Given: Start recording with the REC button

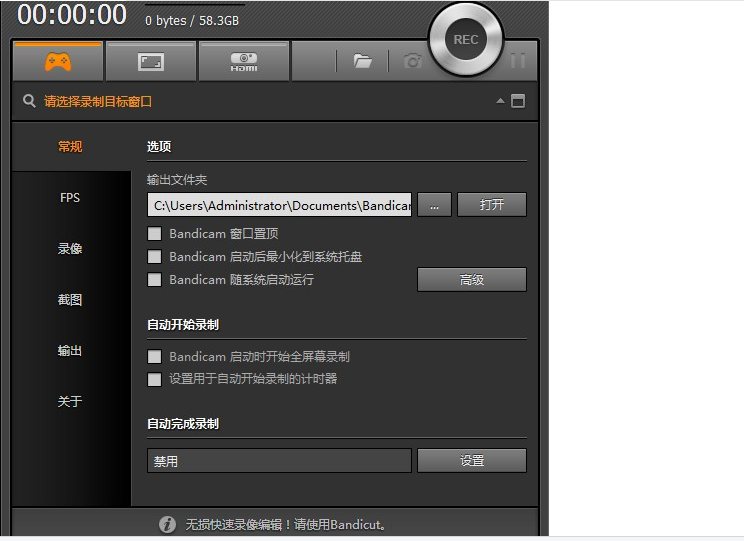Looking at the screenshot, I should [x=465, y=40].
